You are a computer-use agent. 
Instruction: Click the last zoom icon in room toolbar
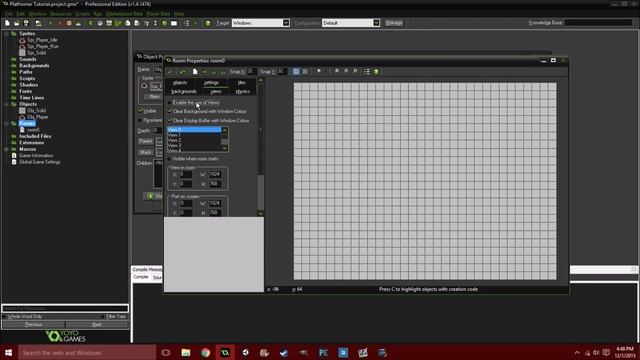(355, 71)
